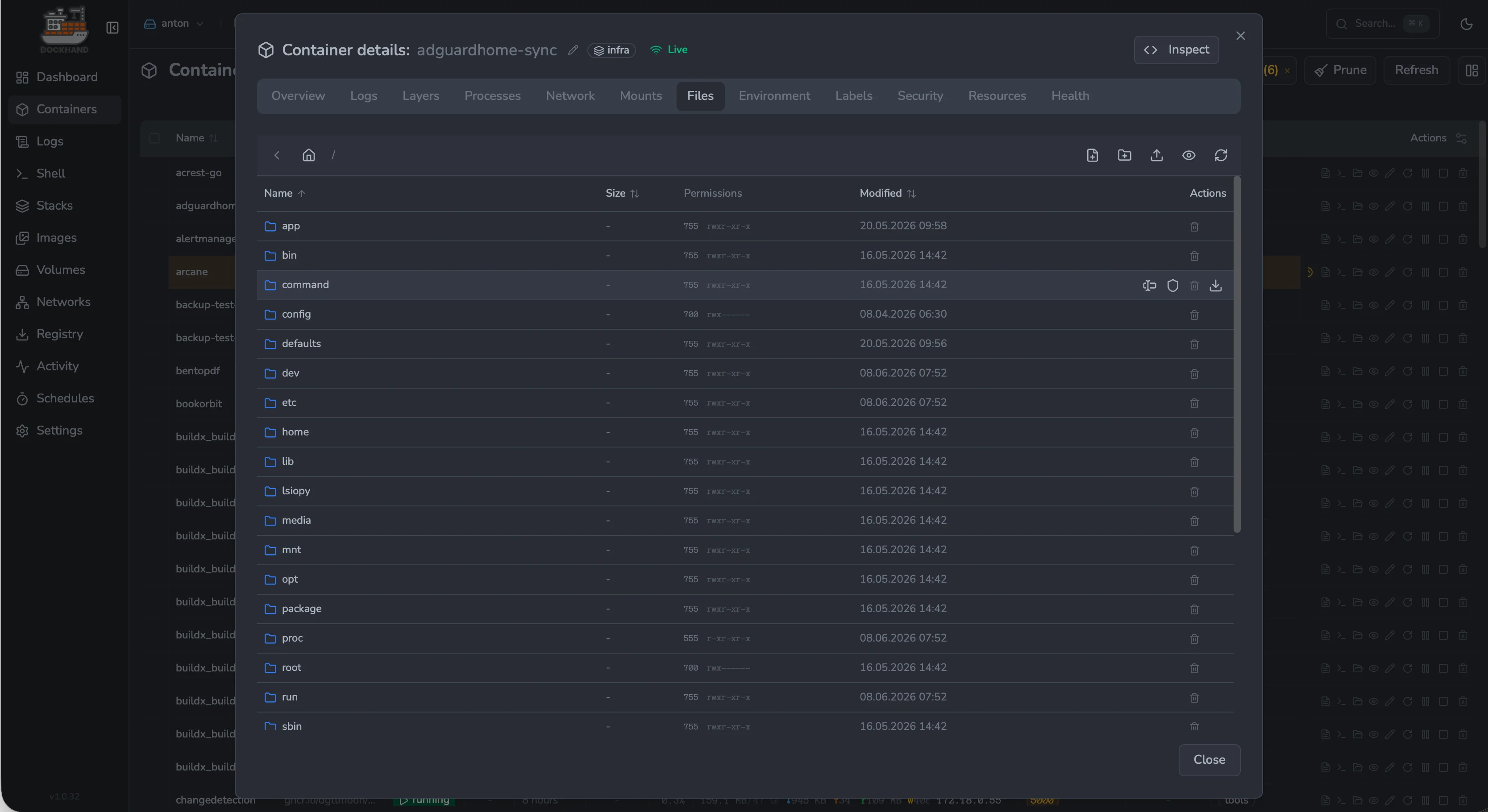
Task: Open Registry in the sidebar
Action: [65, 334]
